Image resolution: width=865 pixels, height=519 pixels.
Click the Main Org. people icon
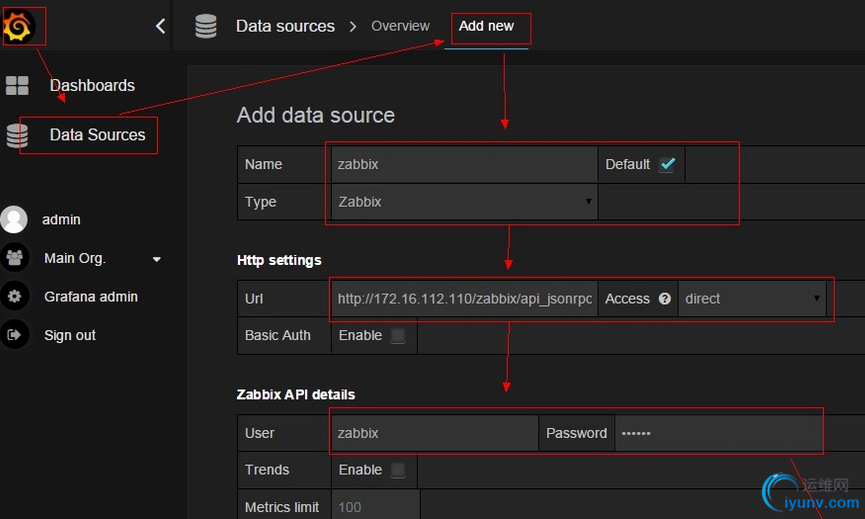(15, 258)
